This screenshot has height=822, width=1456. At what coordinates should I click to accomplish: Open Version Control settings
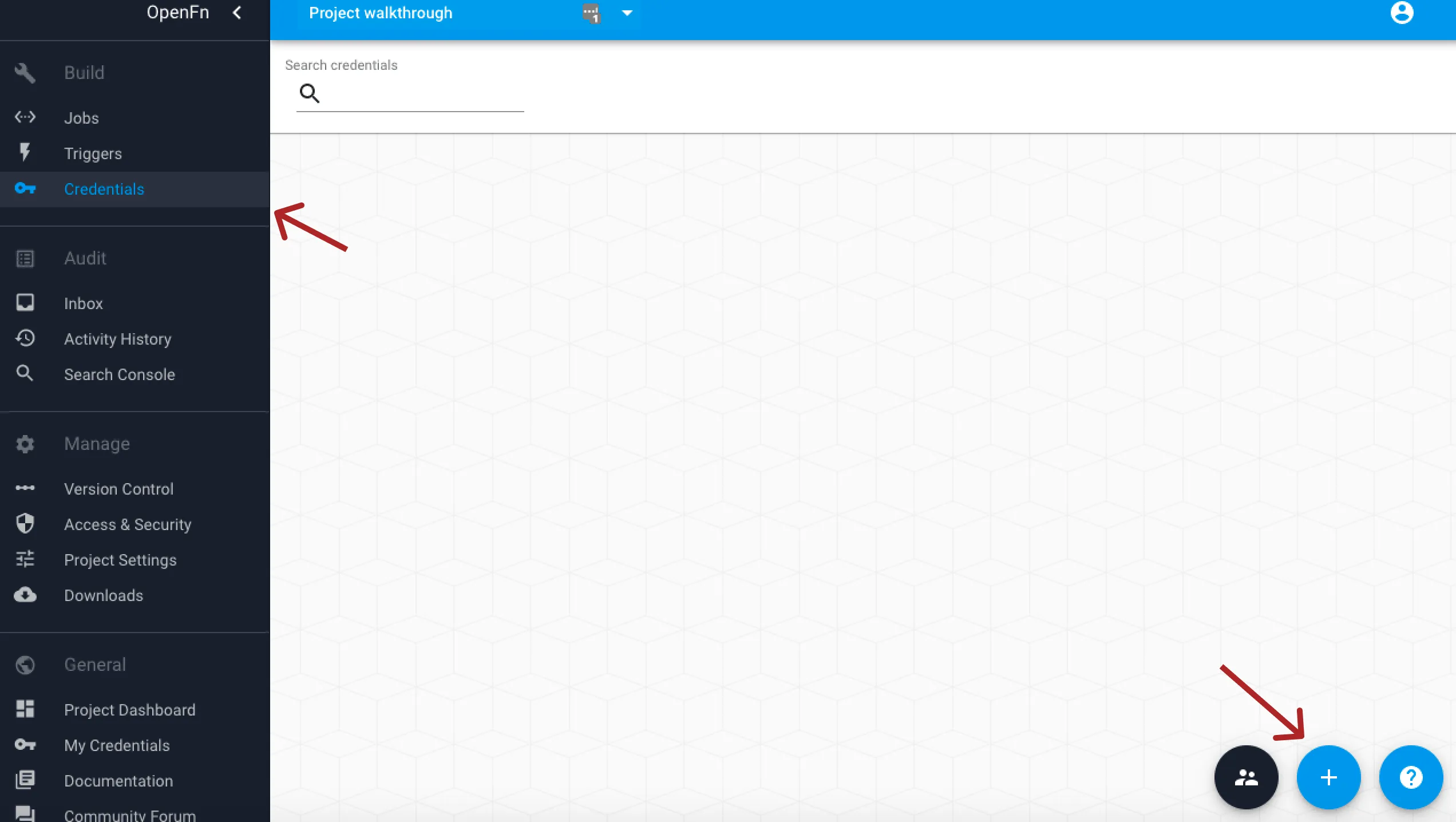pyautogui.click(x=134, y=489)
